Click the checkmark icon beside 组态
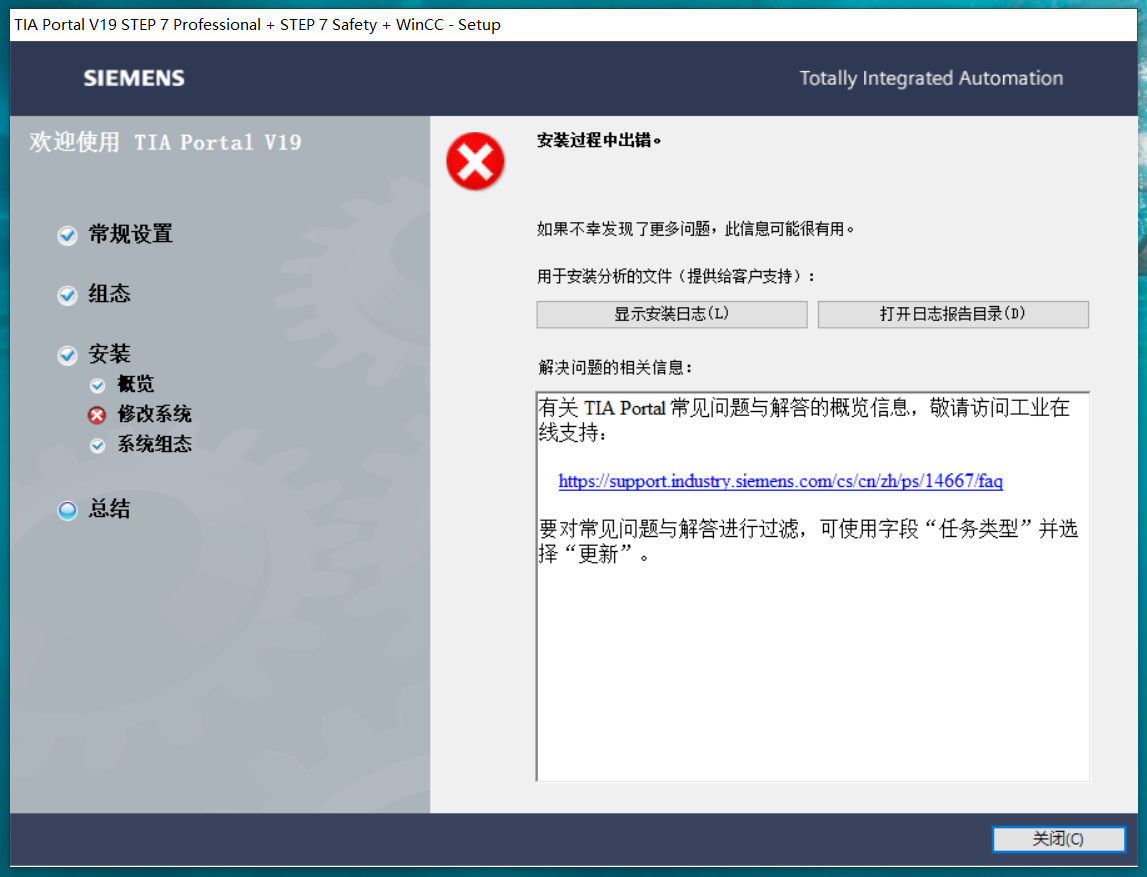 (x=67, y=296)
